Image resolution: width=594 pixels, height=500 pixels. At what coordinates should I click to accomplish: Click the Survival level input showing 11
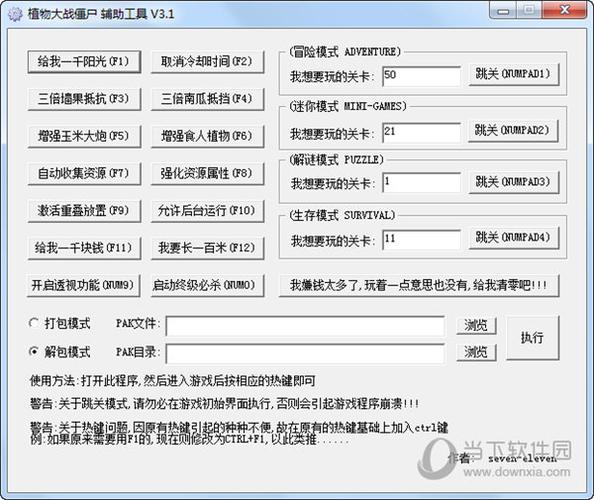pyautogui.click(x=422, y=240)
